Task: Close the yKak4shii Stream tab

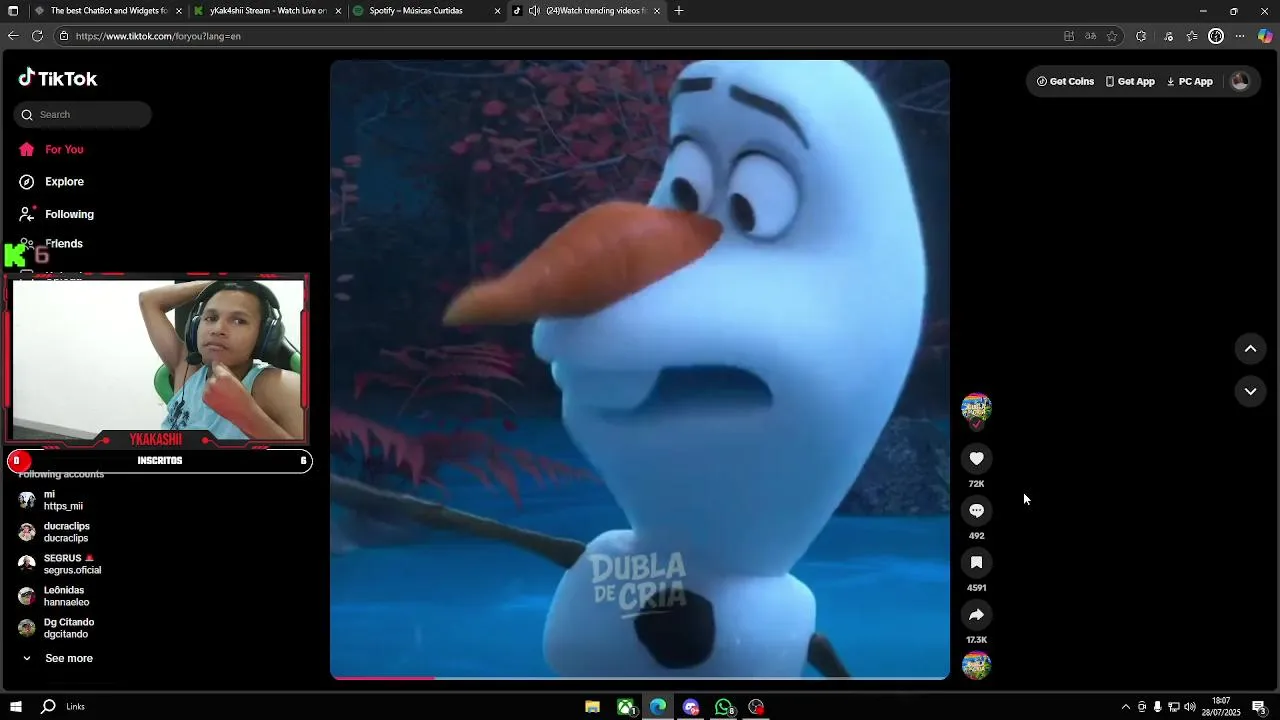Action: pos(338,11)
